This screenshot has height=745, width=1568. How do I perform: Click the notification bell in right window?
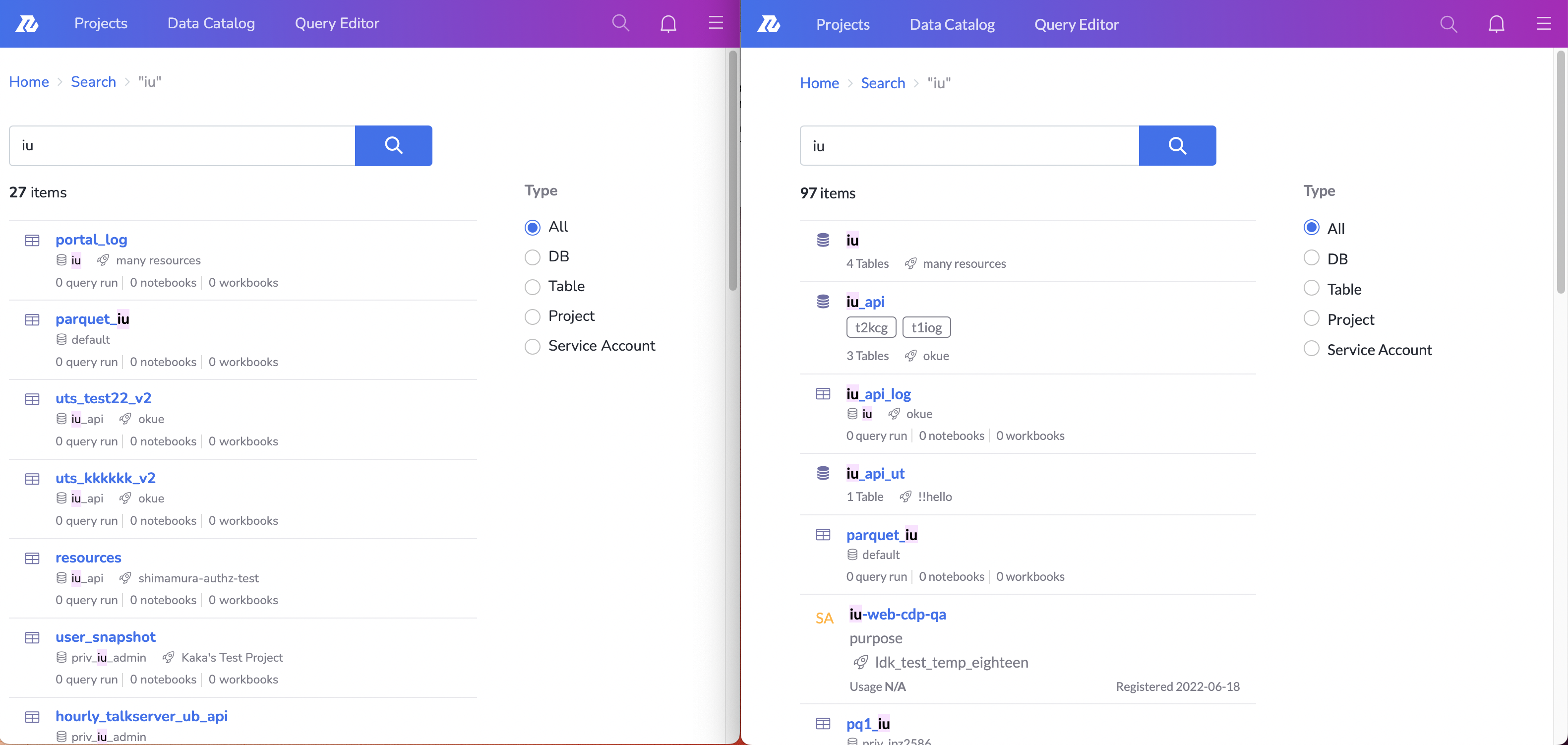click(1496, 24)
